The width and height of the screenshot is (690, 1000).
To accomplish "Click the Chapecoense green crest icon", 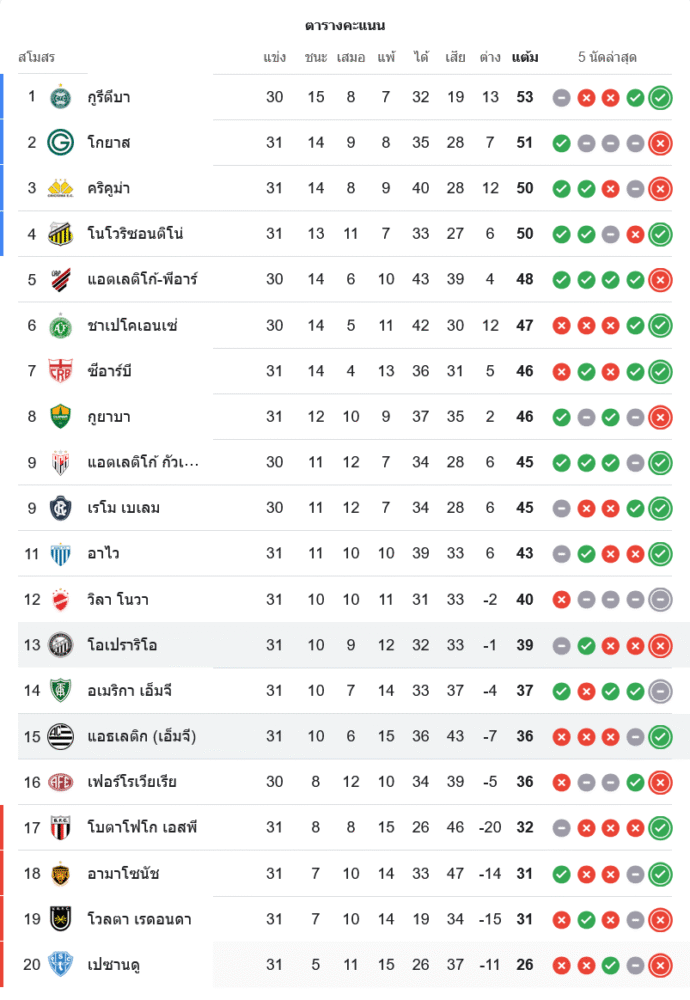I will (61, 325).
